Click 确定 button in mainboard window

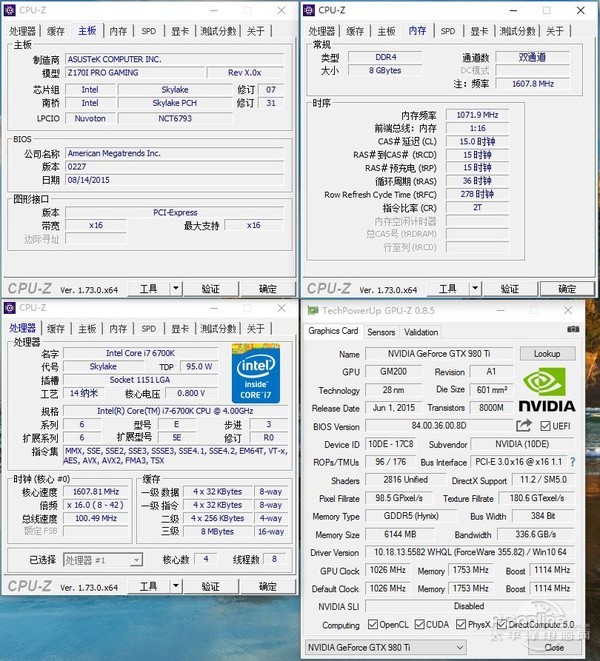click(268, 289)
